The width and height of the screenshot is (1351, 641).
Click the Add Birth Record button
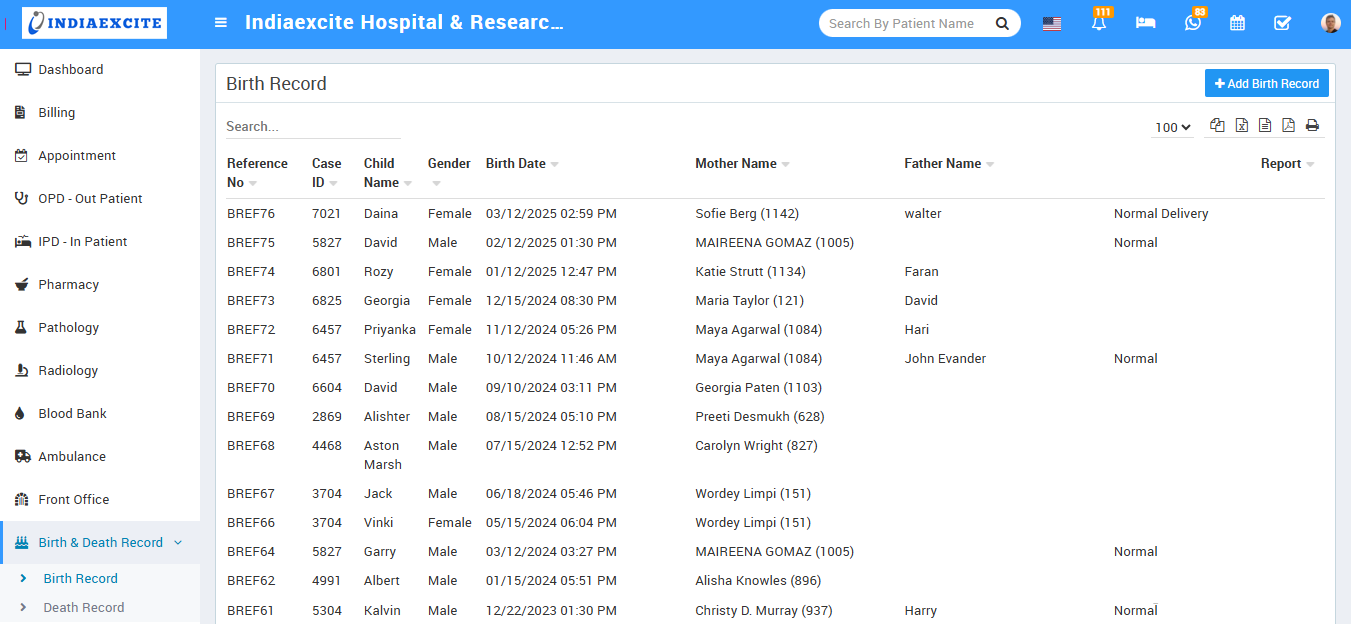coord(1266,84)
